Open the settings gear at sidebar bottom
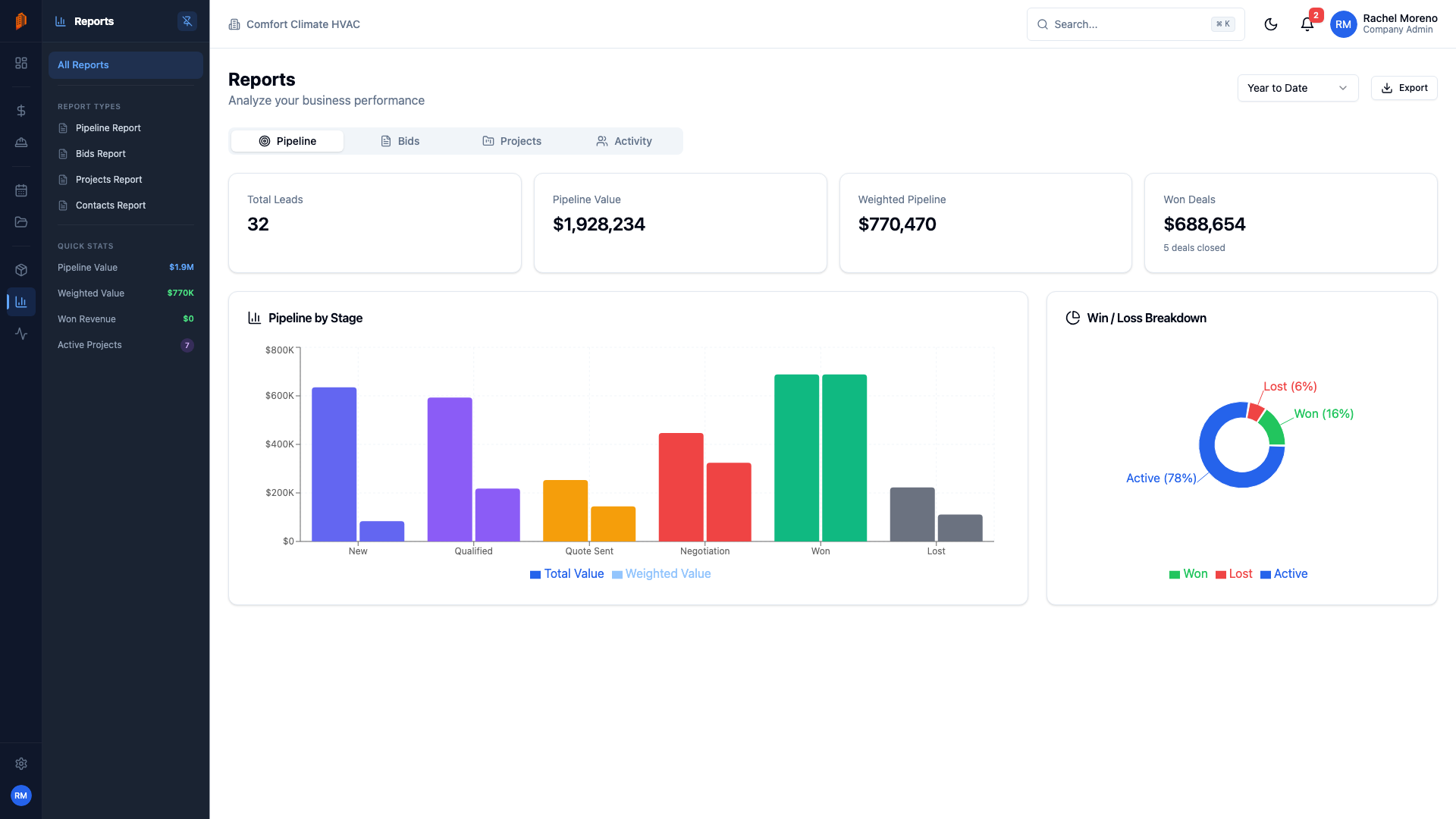 tap(20, 764)
